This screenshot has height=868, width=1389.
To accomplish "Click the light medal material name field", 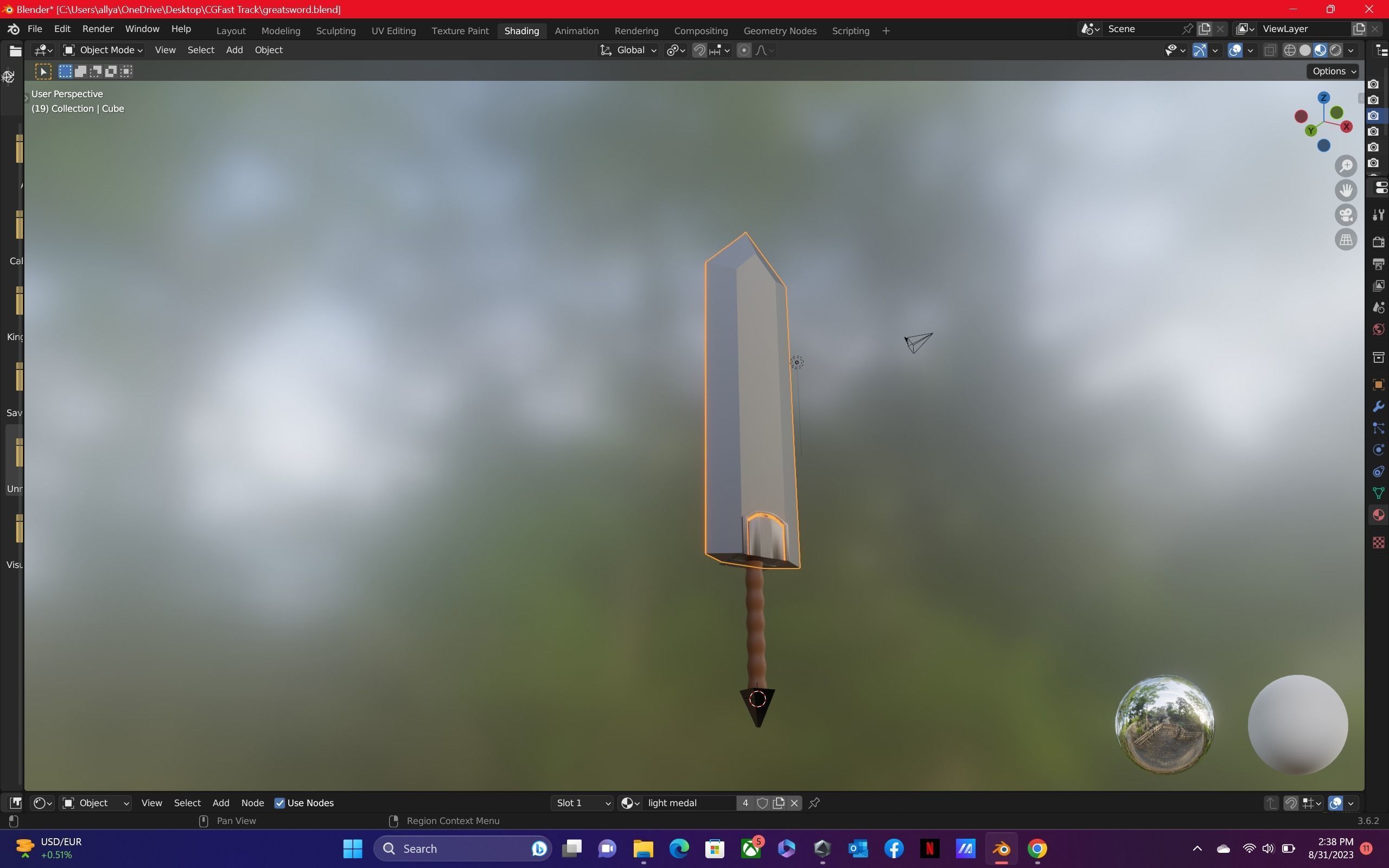I will pos(689,803).
